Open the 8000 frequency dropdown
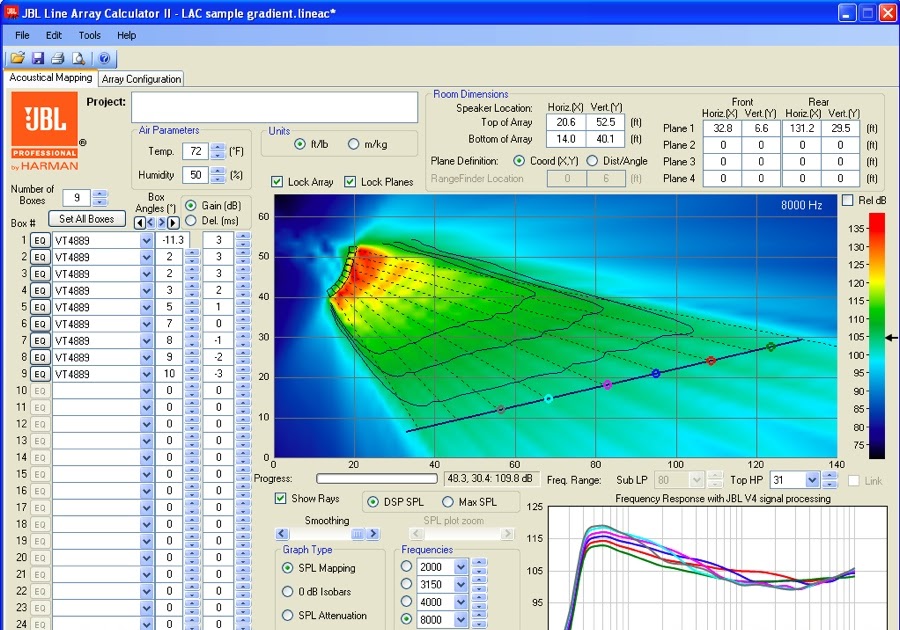900x630 pixels. [x=461, y=620]
